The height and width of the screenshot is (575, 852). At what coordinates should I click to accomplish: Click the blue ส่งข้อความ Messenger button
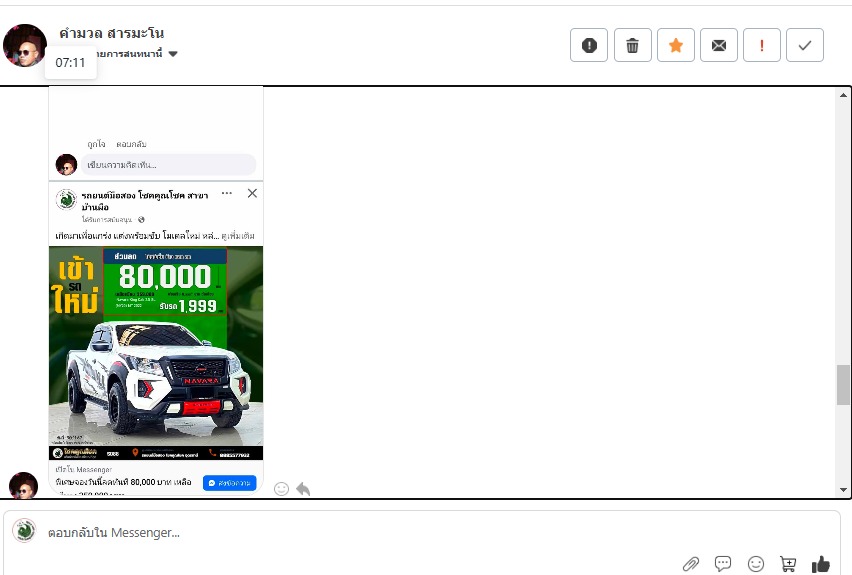229,483
